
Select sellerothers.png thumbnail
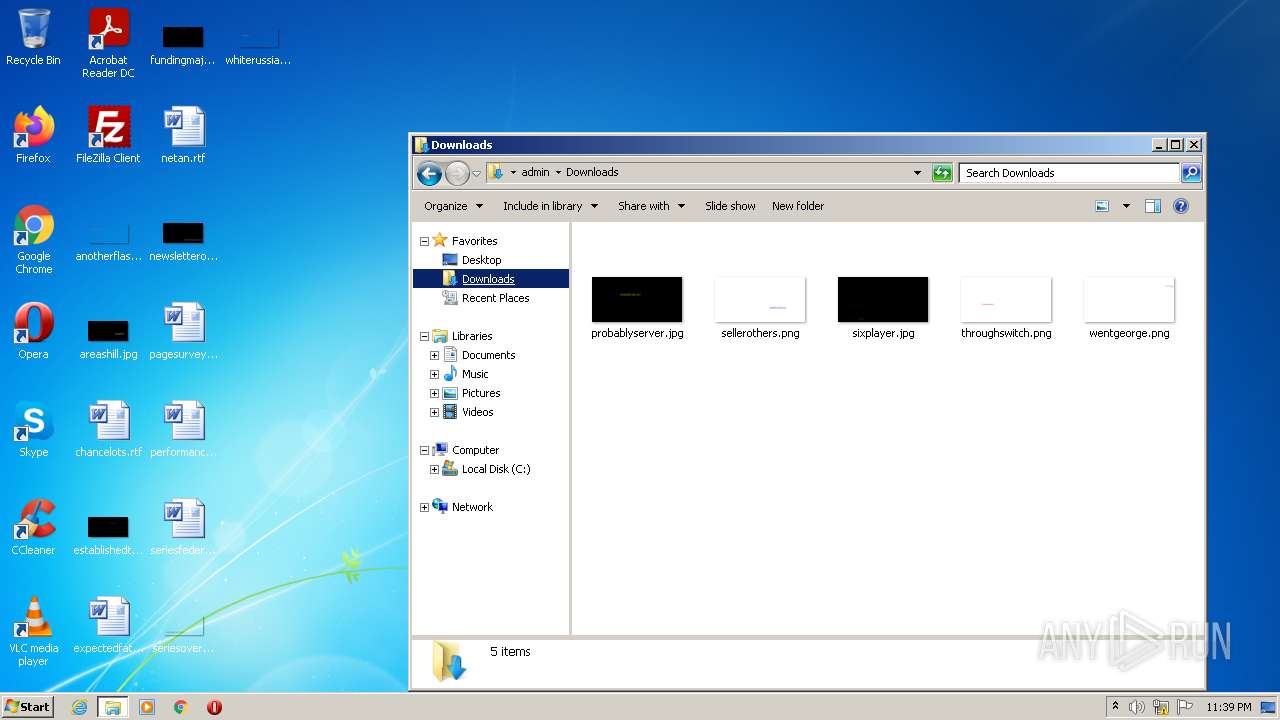tap(760, 308)
